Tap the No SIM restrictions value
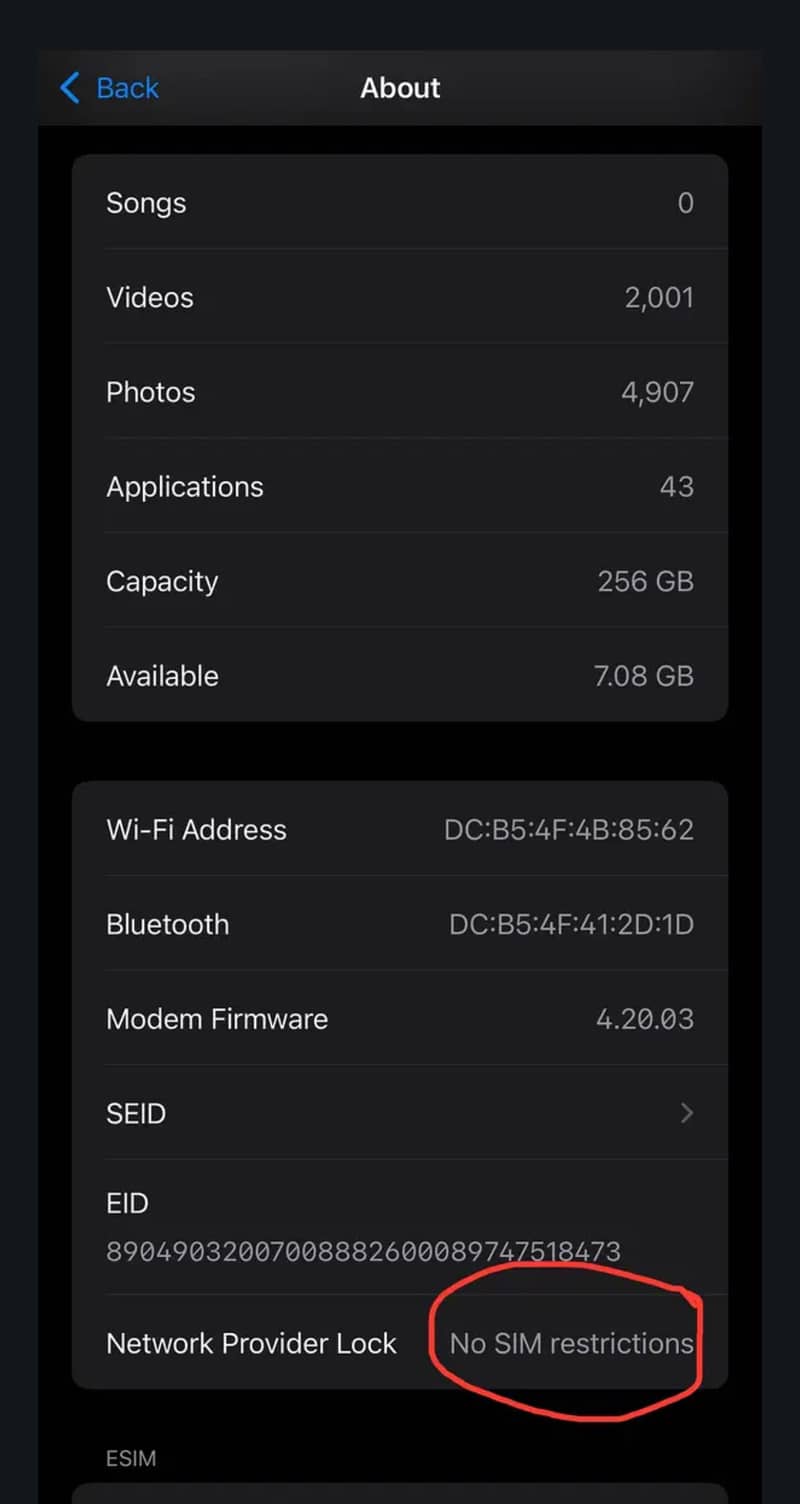The image size is (800, 1504). [571, 1343]
